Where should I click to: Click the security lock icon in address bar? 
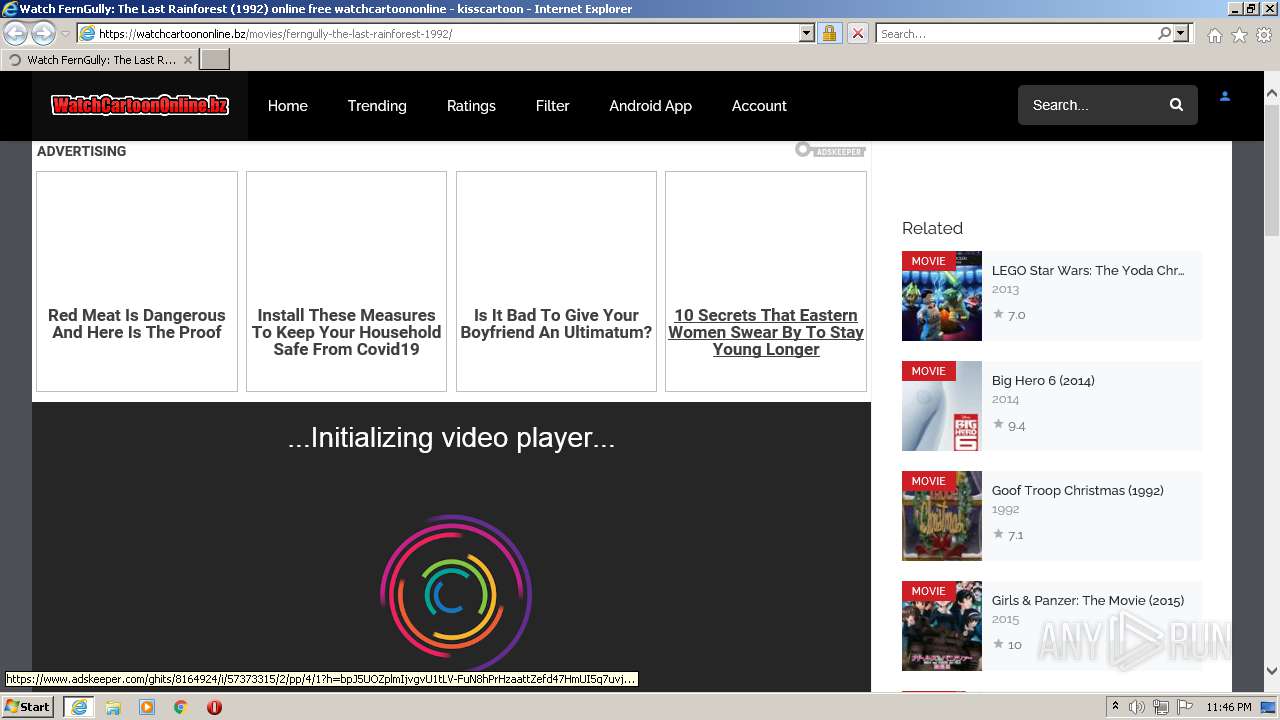[829, 33]
